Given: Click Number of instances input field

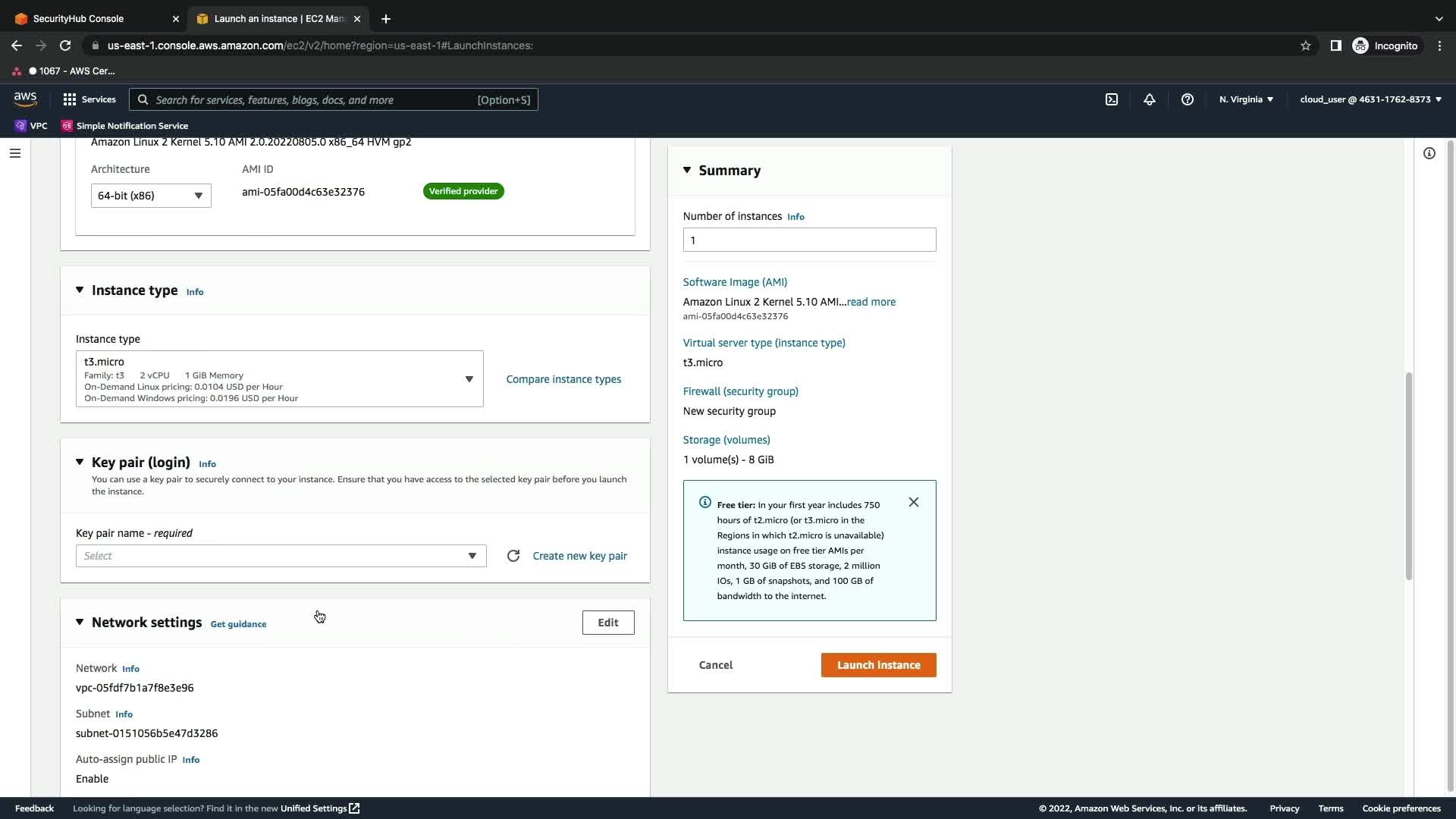Looking at the screenshot, I should click(x=809, y=240).
